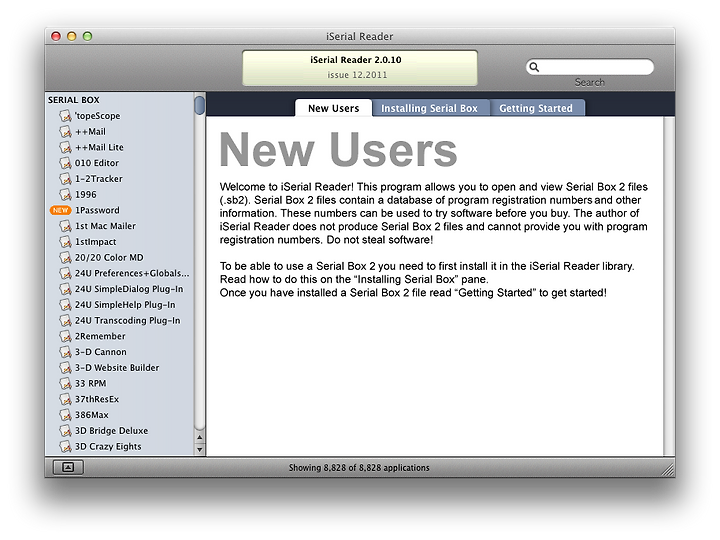Viewport: 720px width, 540px height.
Task: Open the Getting Started tab
Action: (537, 108)
